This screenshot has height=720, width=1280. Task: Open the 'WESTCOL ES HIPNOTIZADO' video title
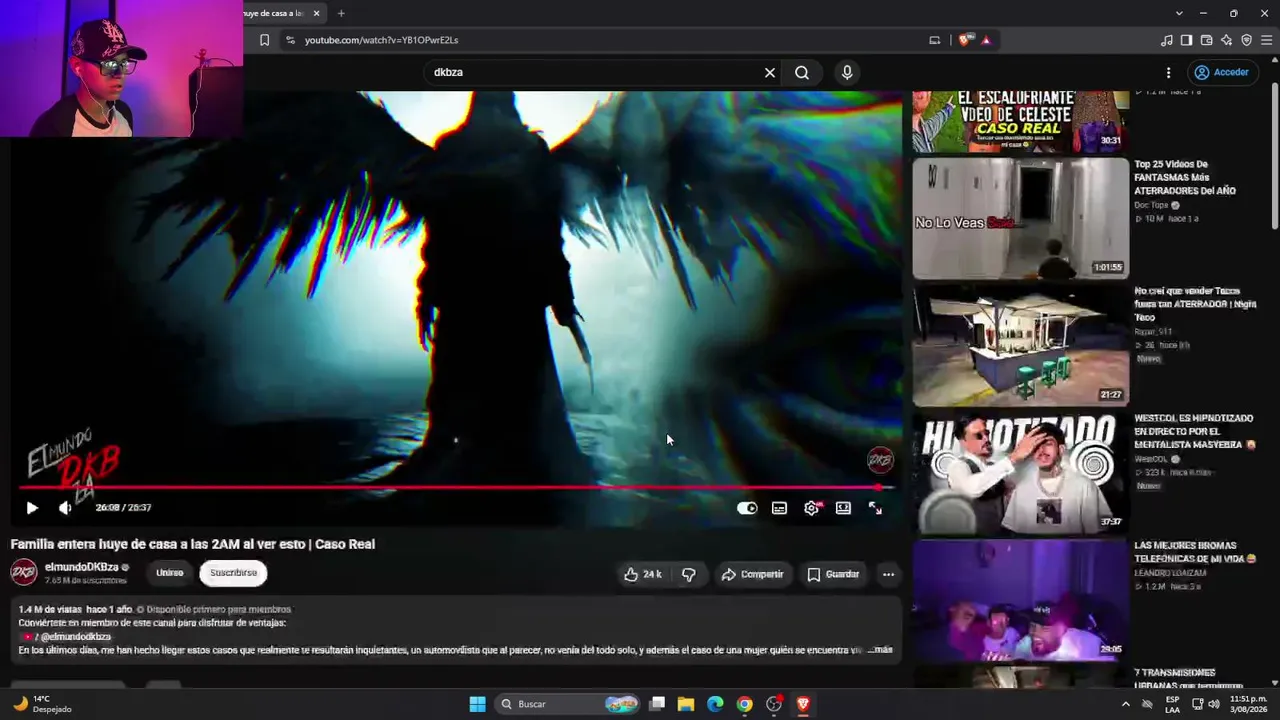1194,431
